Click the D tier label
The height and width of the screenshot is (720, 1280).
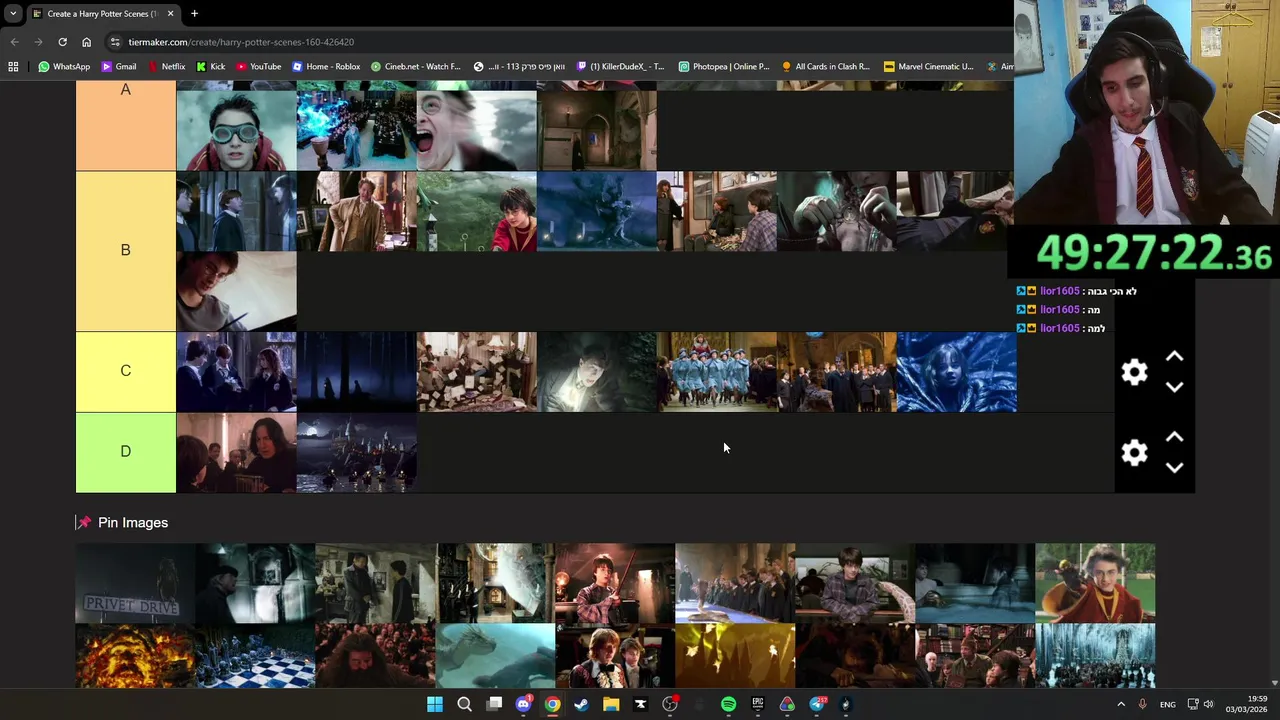(126, 452)
